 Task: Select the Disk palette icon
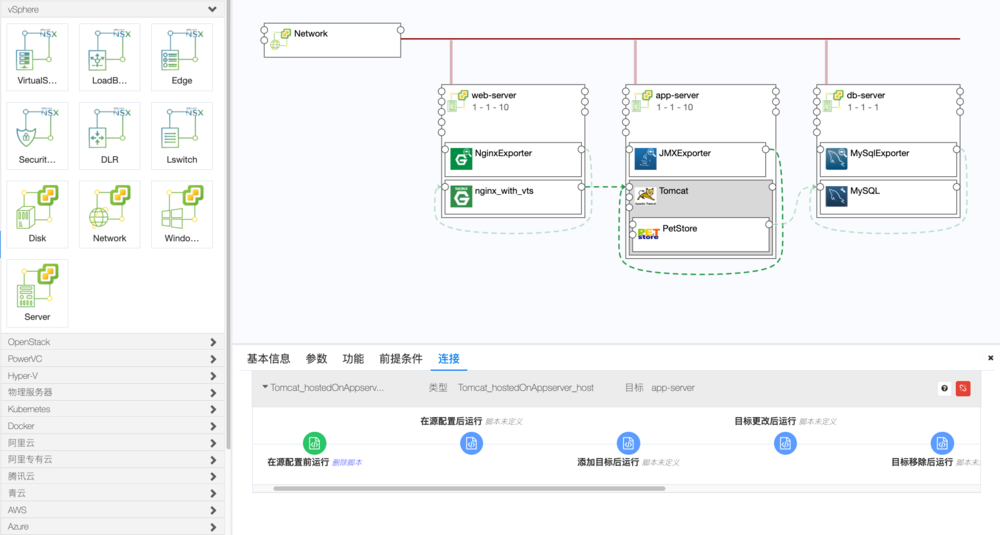click(37, 214)
